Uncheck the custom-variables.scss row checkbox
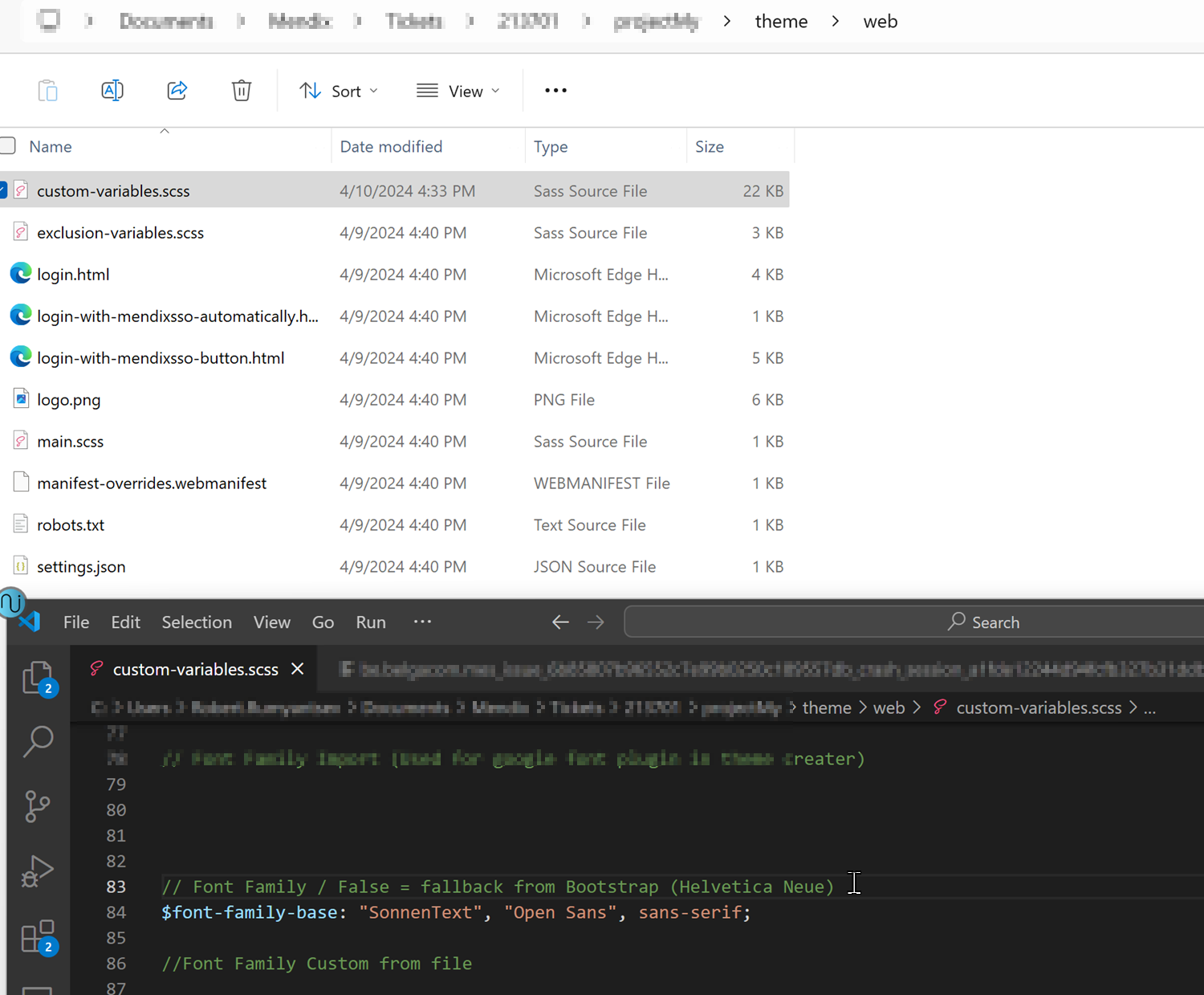The height and width of the screenshot is (995, 1204). click(3, 190)
